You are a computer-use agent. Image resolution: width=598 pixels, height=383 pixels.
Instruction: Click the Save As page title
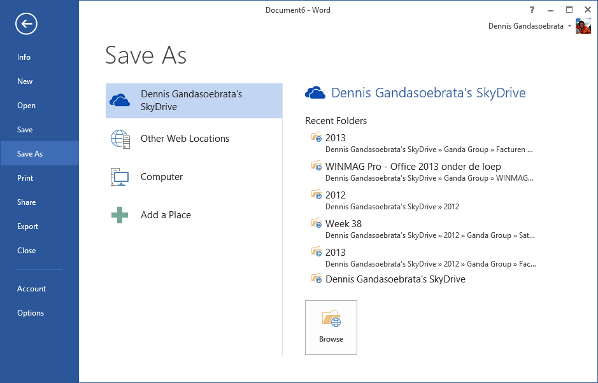pos(146,55)
